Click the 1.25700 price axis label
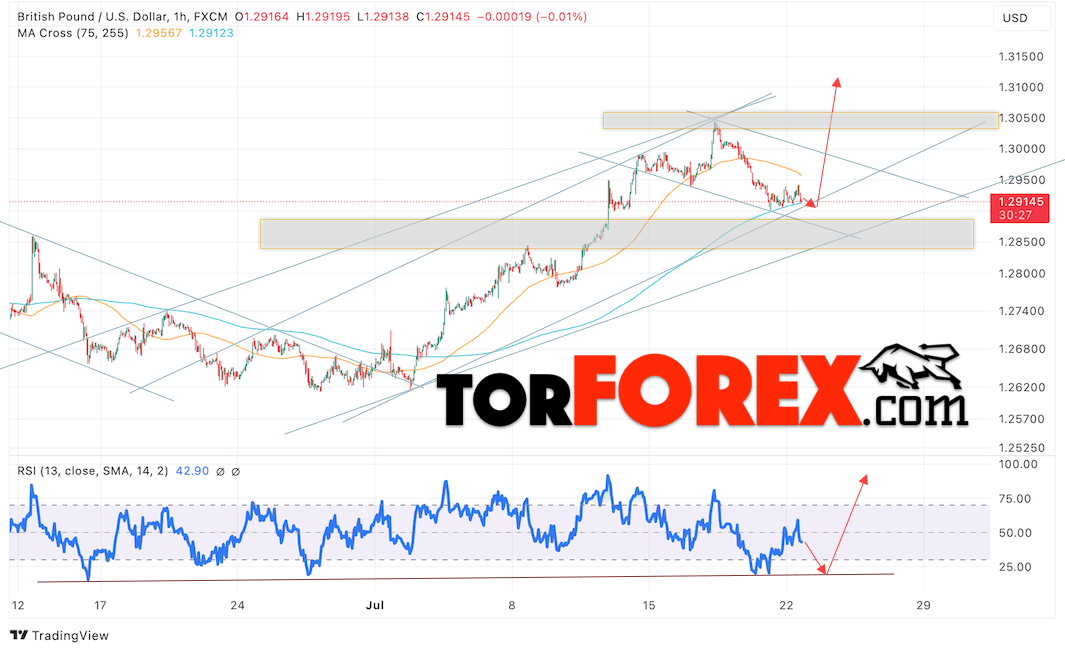This screenshot has width=1065, height=652. point(1021,418)
